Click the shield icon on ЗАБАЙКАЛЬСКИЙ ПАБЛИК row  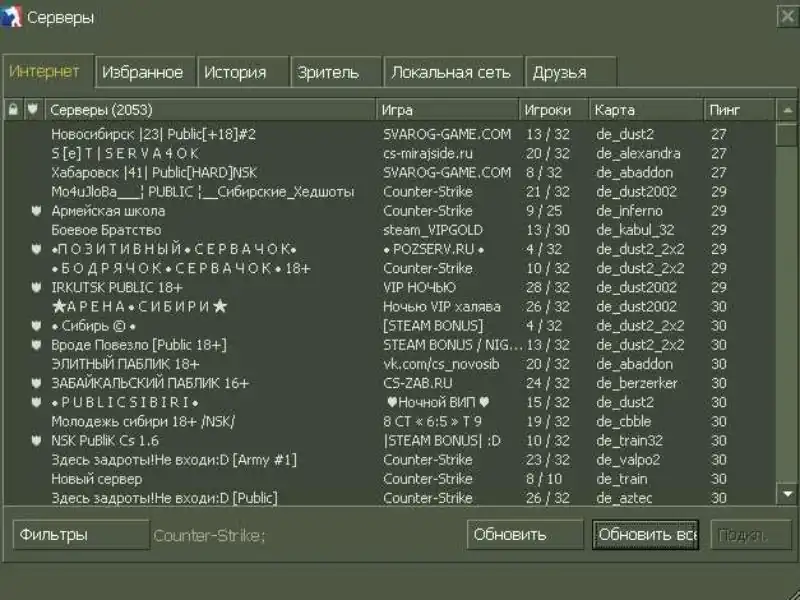pyautogui.click(x=36, y=383)
